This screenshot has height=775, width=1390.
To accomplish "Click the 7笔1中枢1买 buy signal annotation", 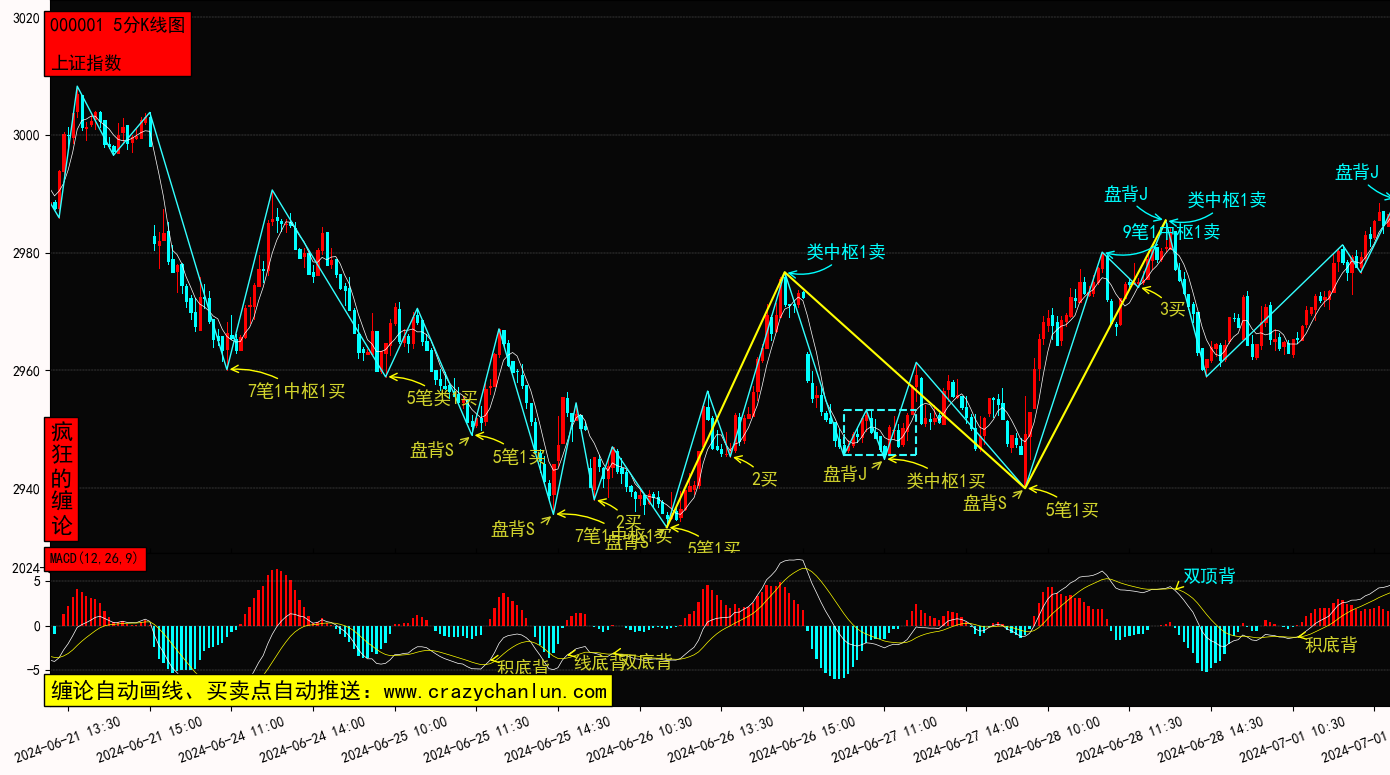I will click(x=296, y=391).
